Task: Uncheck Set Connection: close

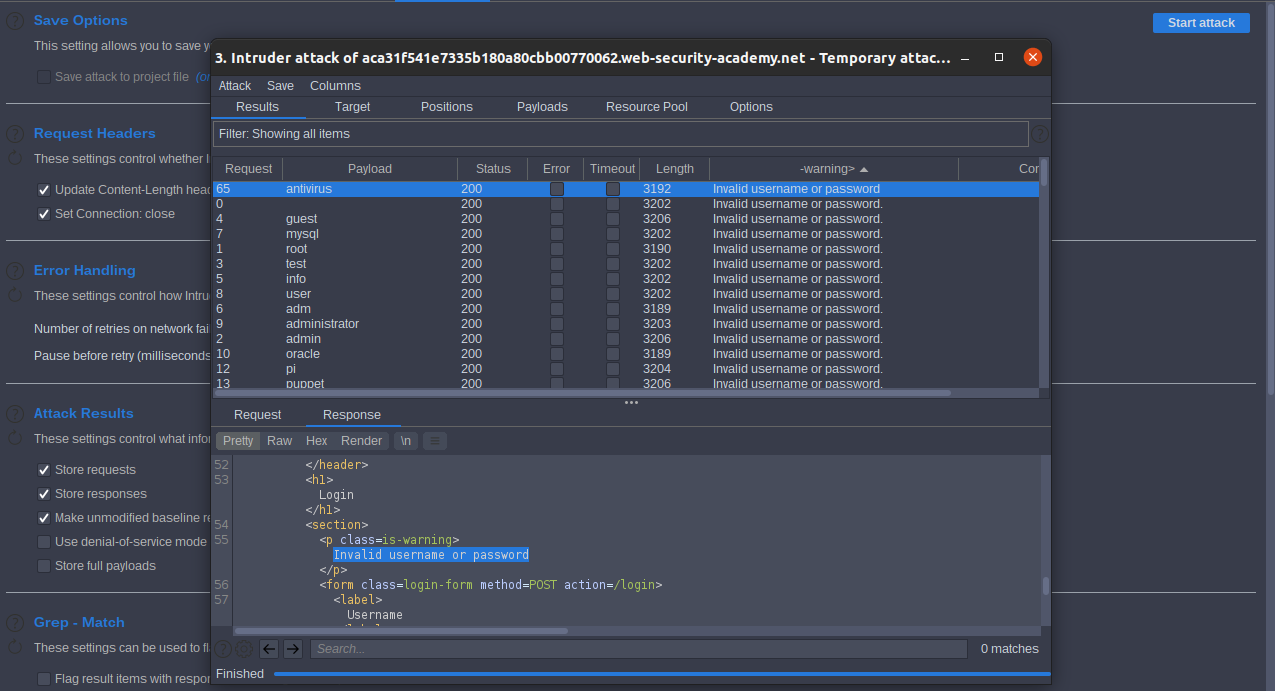Action: [x=44, y=214]
